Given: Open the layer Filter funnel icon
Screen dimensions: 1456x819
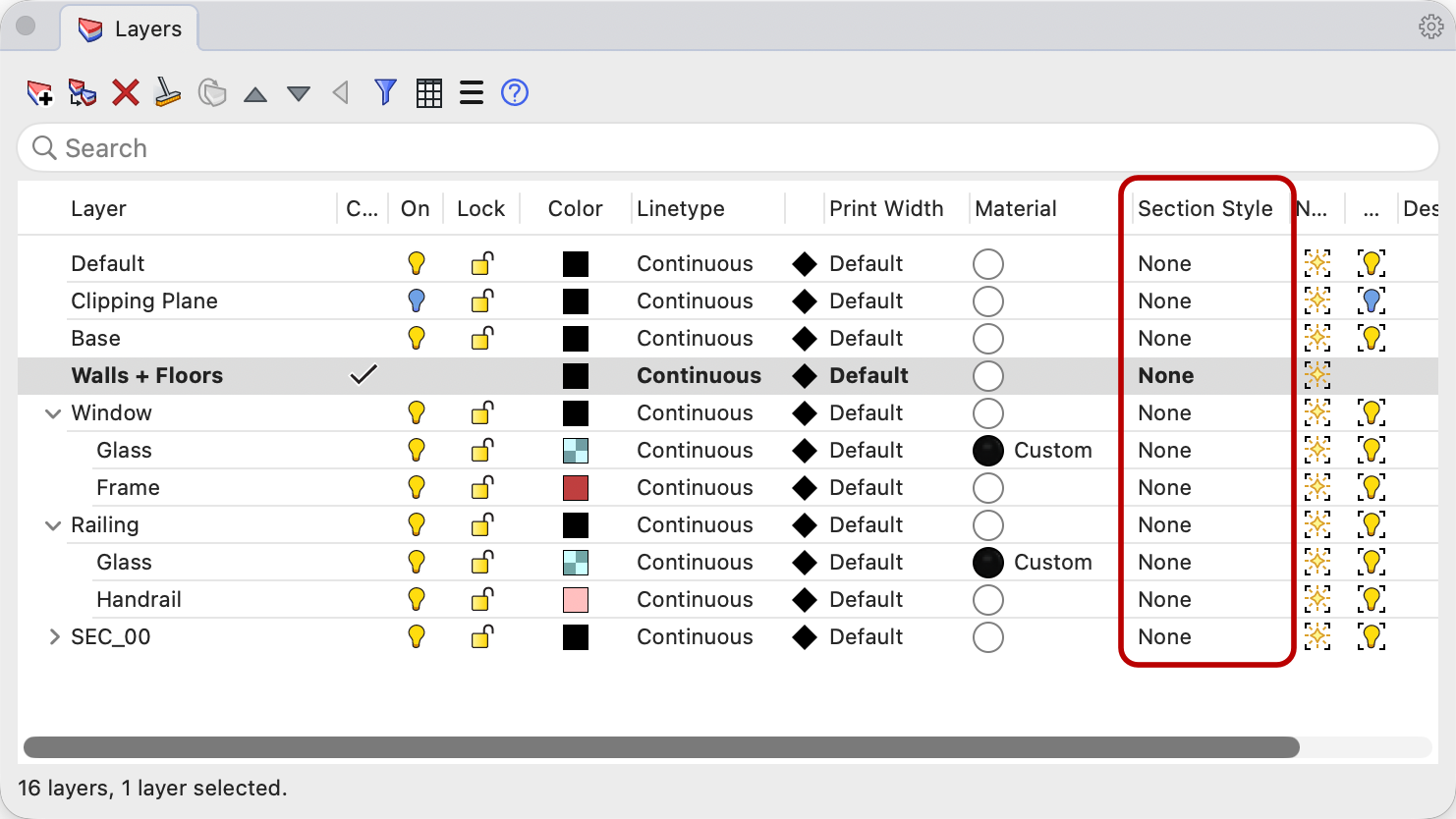Looking at the screenshot, I should pyautogui.click(x=385, y=93).
